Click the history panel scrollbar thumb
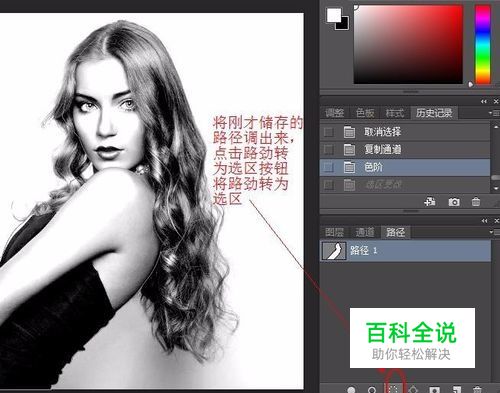 (x=496, y=178)
